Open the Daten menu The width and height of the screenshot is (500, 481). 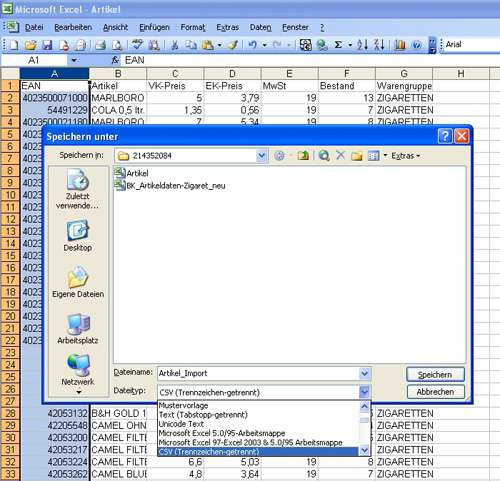(x=260, y=27)
